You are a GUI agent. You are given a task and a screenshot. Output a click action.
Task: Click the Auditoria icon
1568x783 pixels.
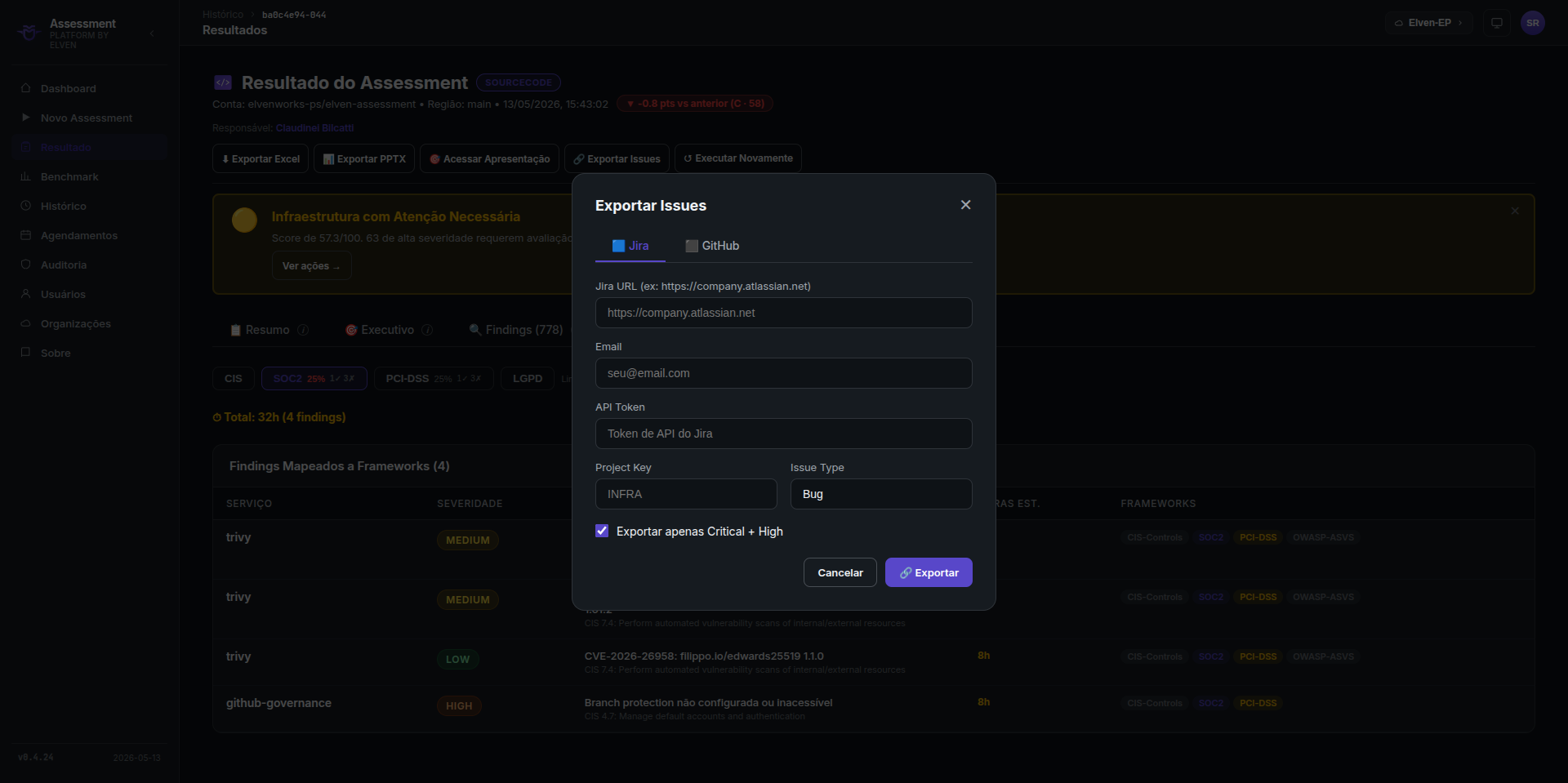(x=25, y=264)
